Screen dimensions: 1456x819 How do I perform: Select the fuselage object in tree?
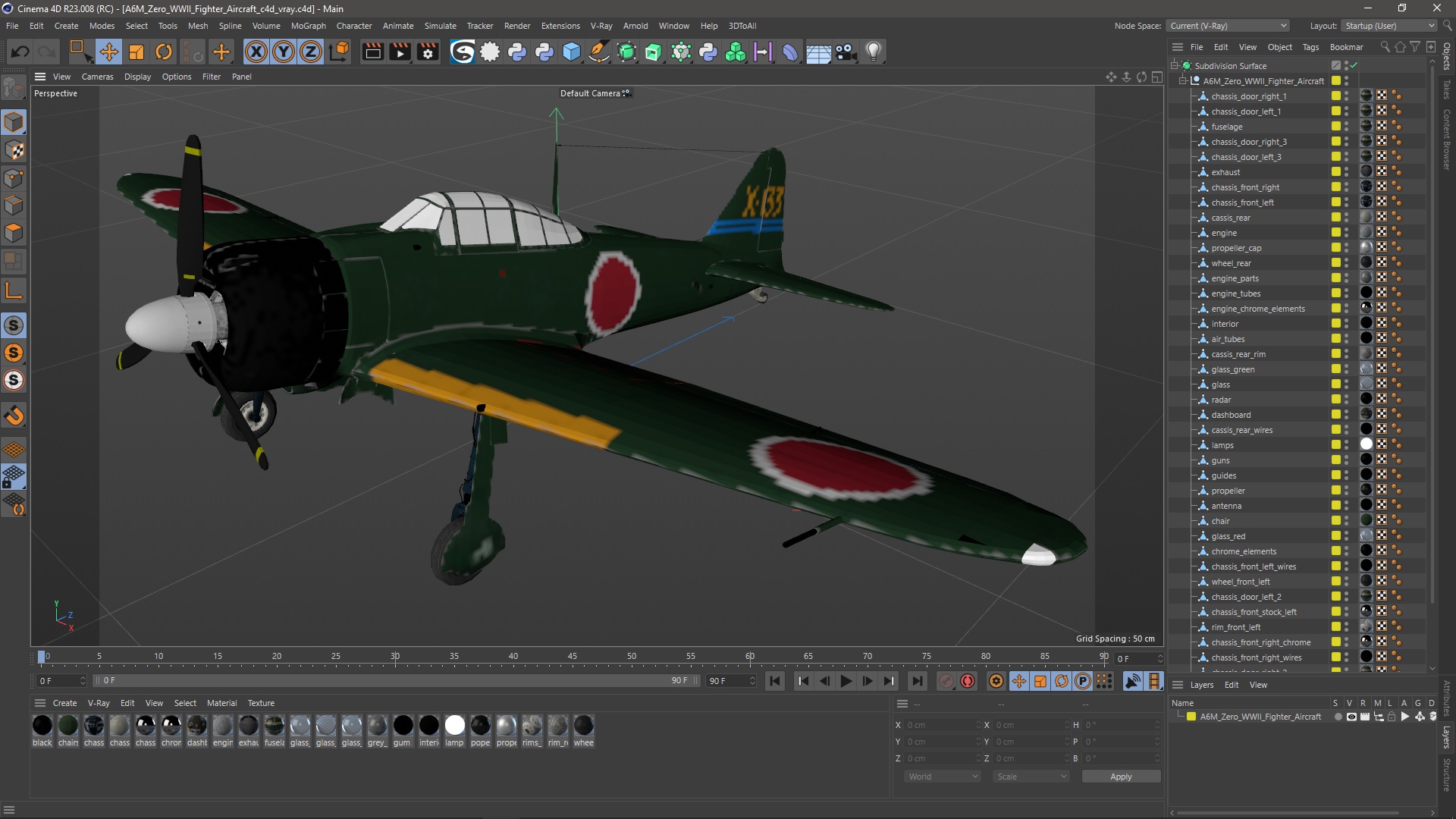coord(1227,127)
